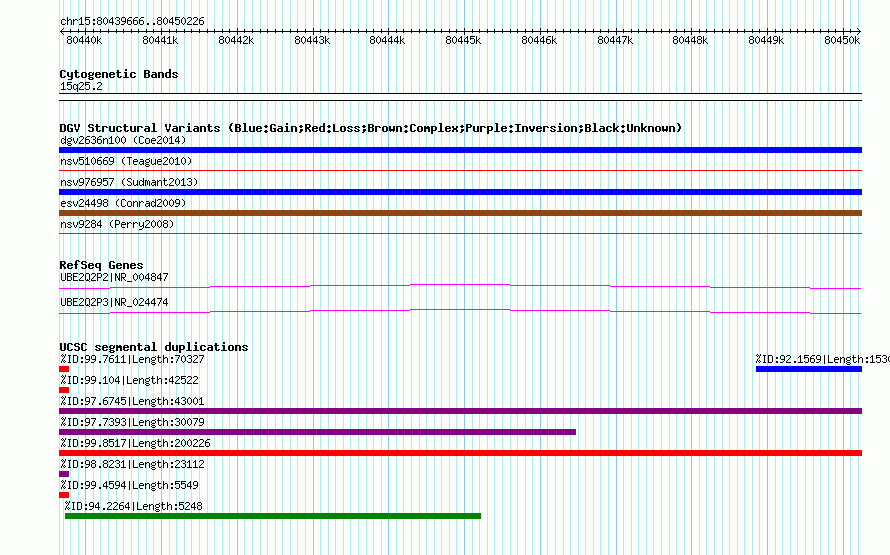Click the UCSC segmental duplications track title

click(154, 347)
